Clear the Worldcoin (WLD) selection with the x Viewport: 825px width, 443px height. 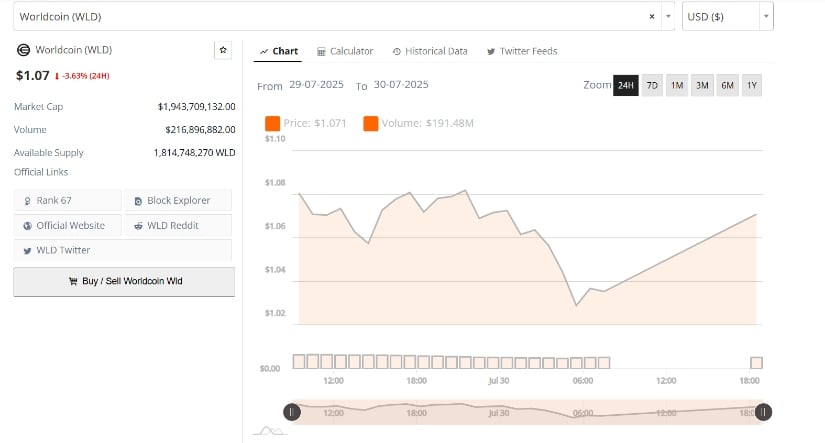pos(651,16)
